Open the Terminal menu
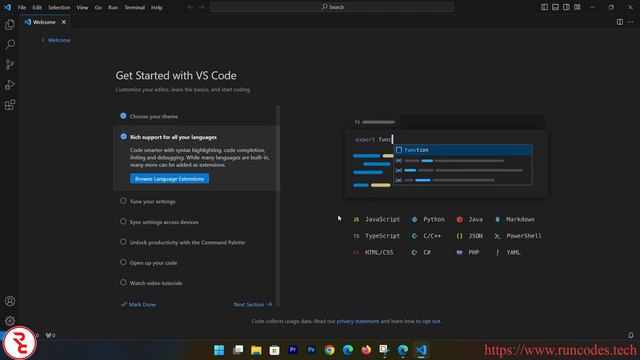Viewport: 640px width, 360px height. (x=135, y=7)
